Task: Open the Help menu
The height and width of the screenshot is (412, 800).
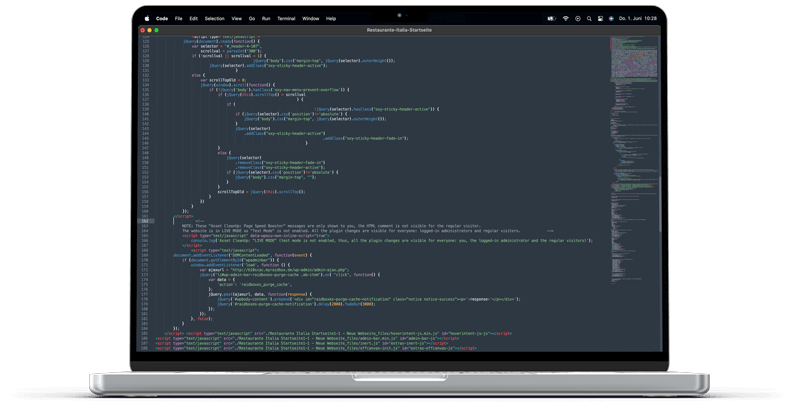Action: tap(331, 18)
